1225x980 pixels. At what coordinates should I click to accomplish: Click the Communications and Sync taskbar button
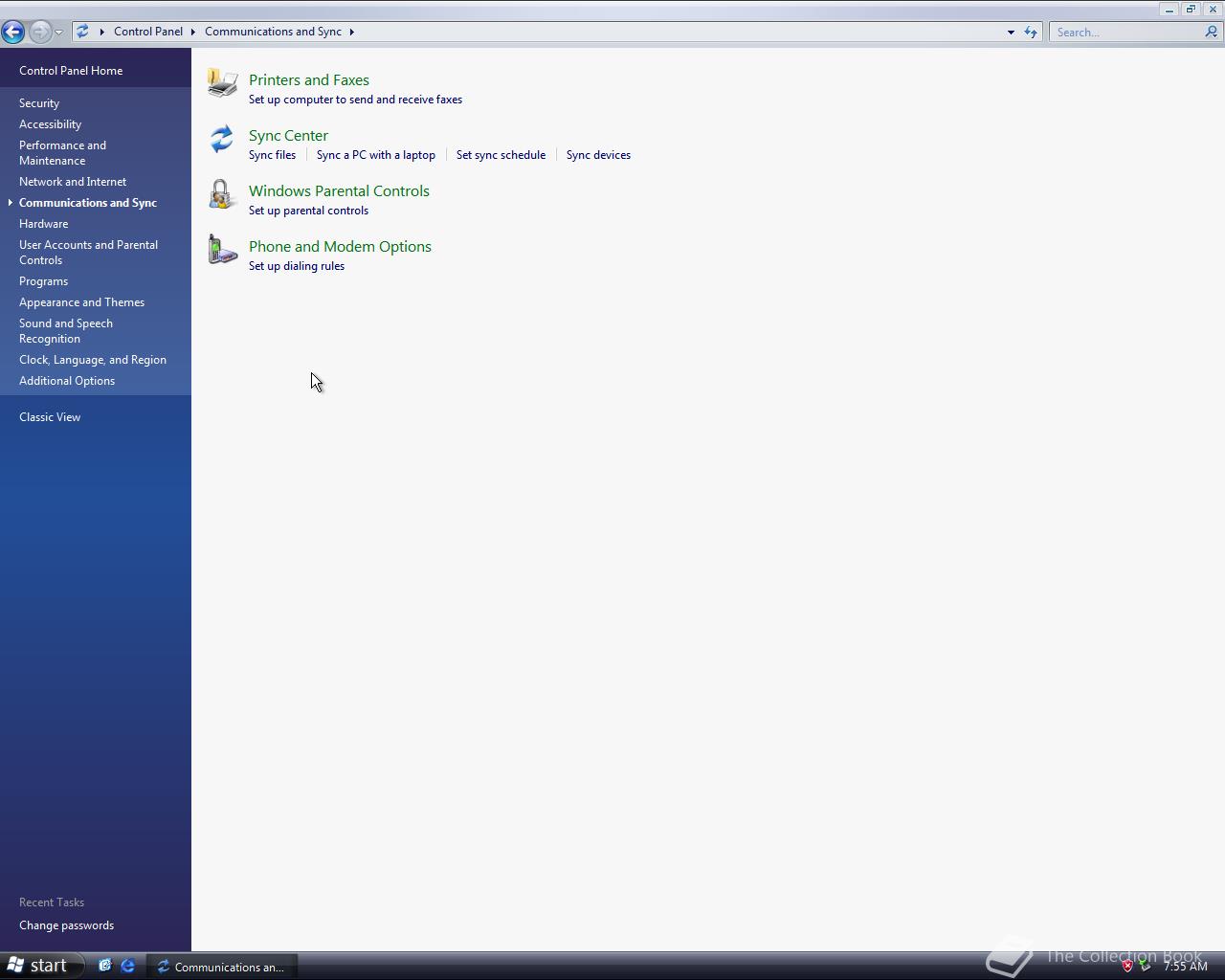tap(221, 967)
